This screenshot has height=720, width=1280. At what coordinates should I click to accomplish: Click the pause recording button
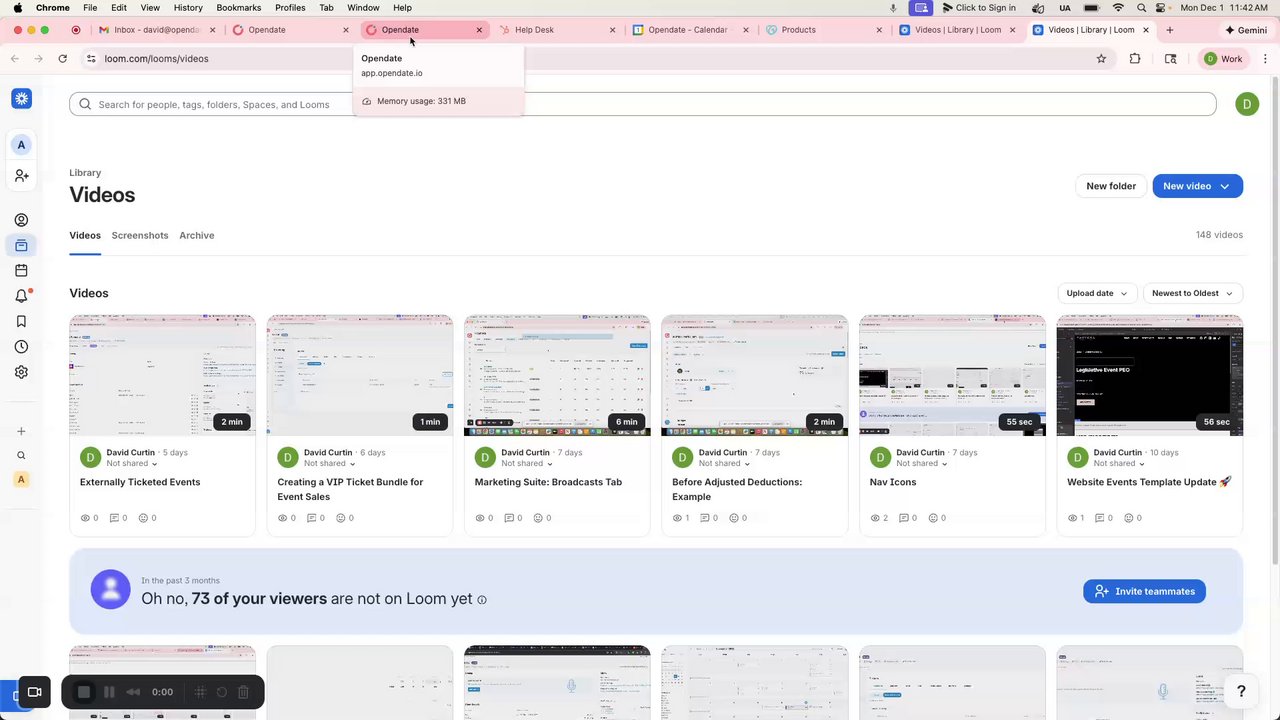109,692
